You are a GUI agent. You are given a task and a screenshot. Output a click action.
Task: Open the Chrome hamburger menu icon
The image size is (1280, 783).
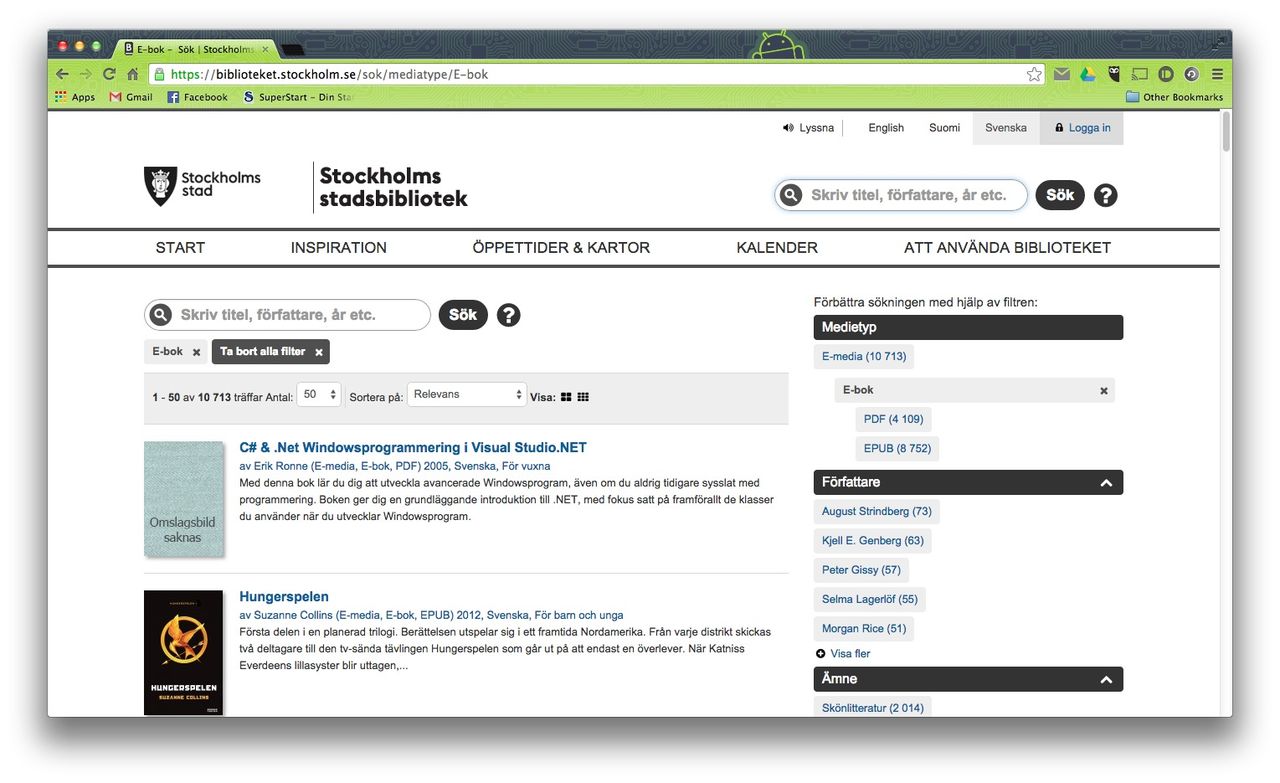(x=1217, y=73)
